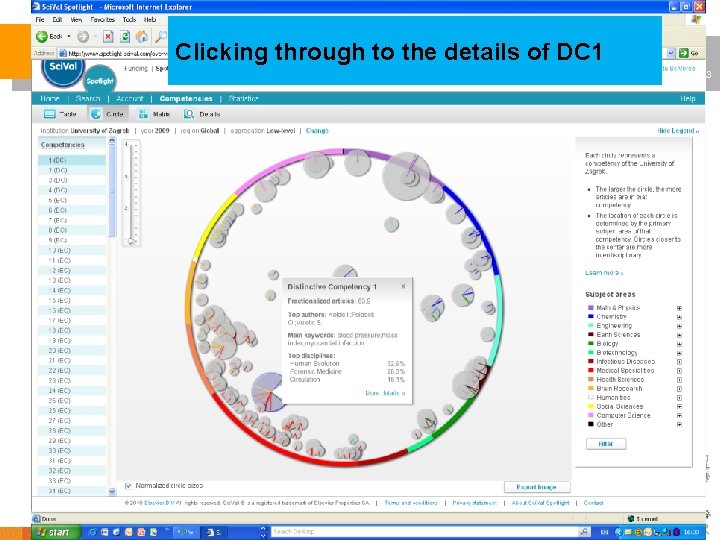Click the Search Desktop input field
This screenshot has height=540, width=720.
424,532
